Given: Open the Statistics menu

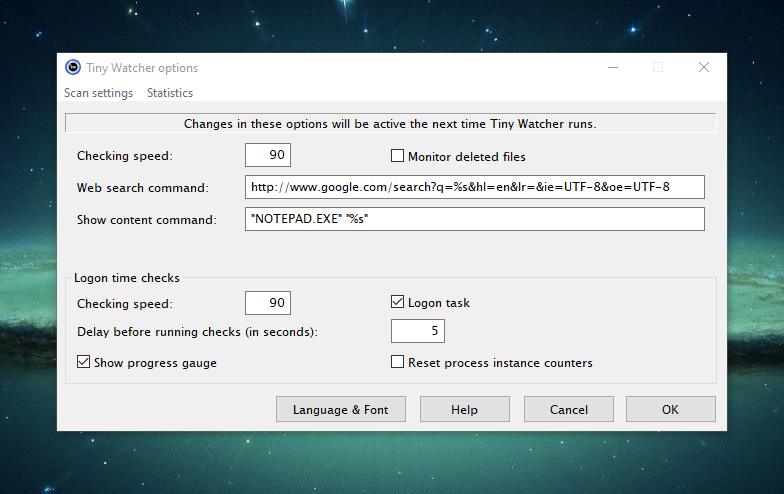Looking at the screenshot, I should pyautogui.click(x=170, y=93).
